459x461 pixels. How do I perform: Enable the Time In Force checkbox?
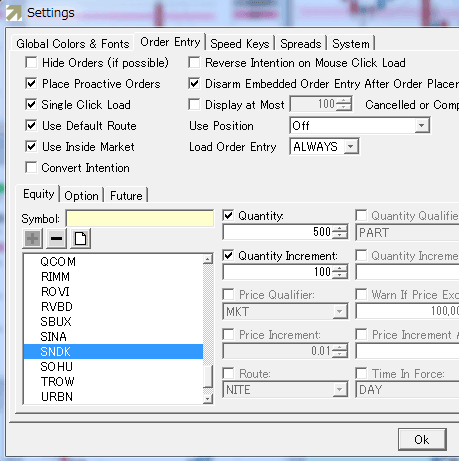(361, 373)
